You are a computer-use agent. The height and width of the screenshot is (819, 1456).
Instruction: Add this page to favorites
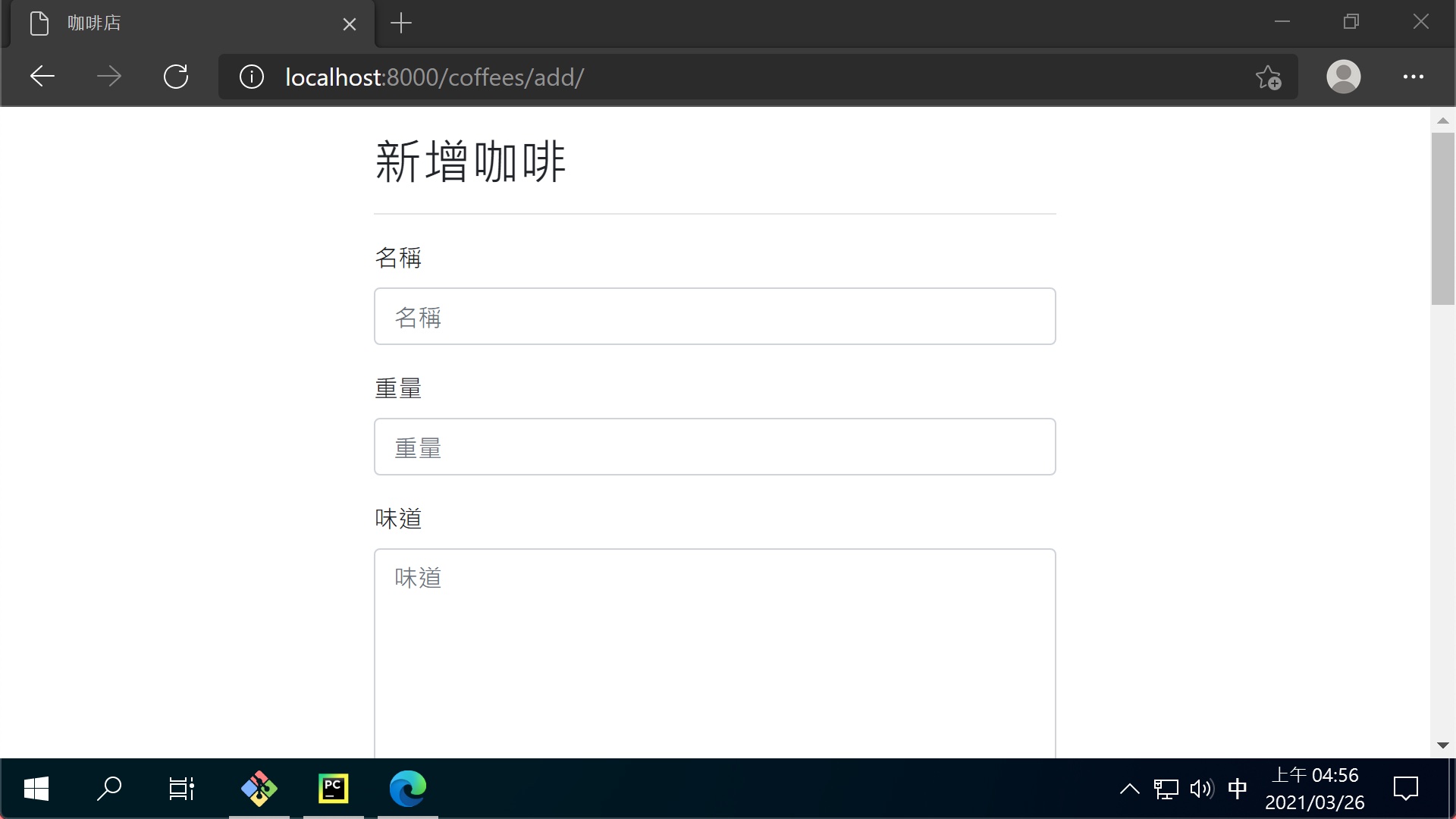click(1268, 77)
